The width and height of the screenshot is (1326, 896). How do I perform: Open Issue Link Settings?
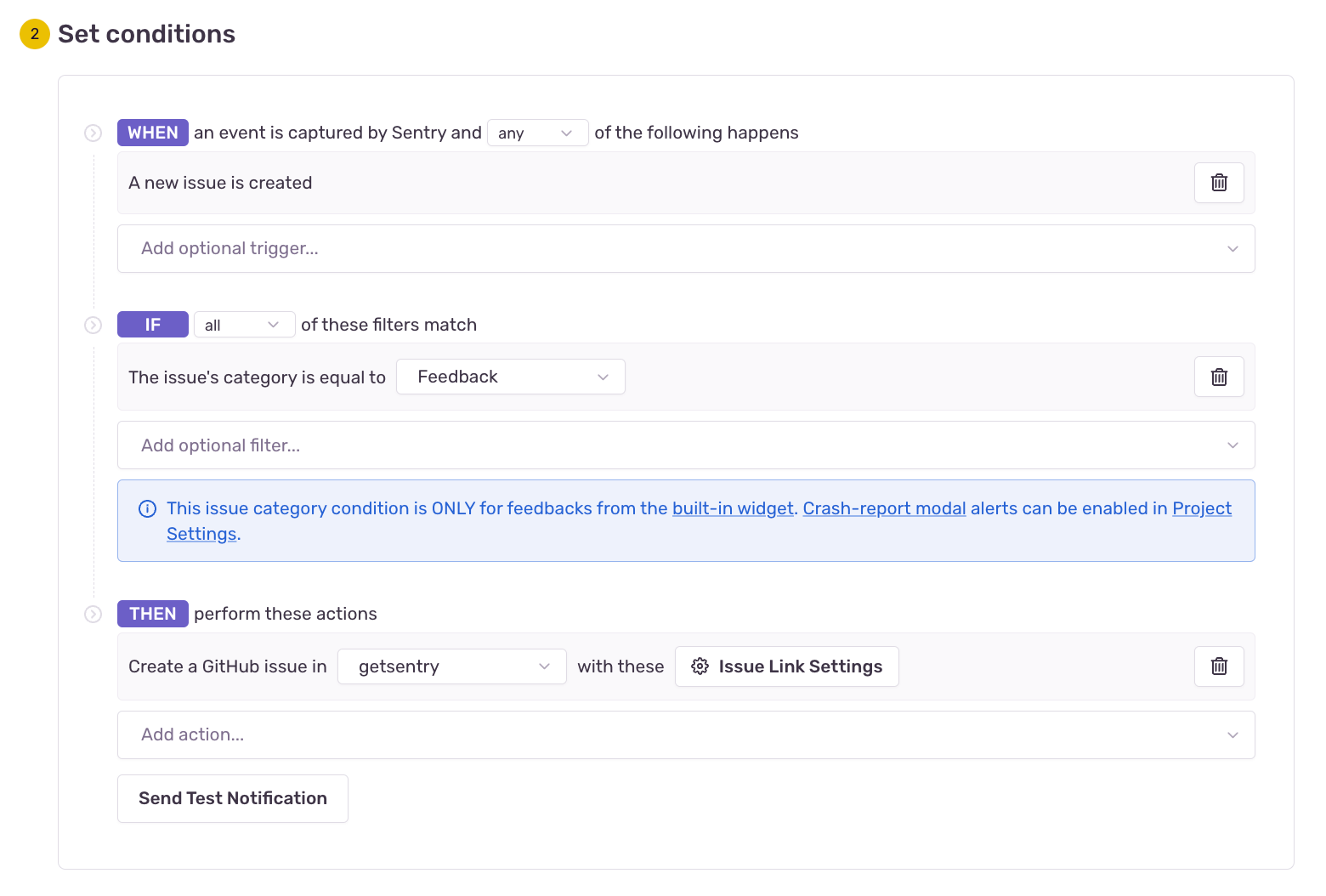799,666
